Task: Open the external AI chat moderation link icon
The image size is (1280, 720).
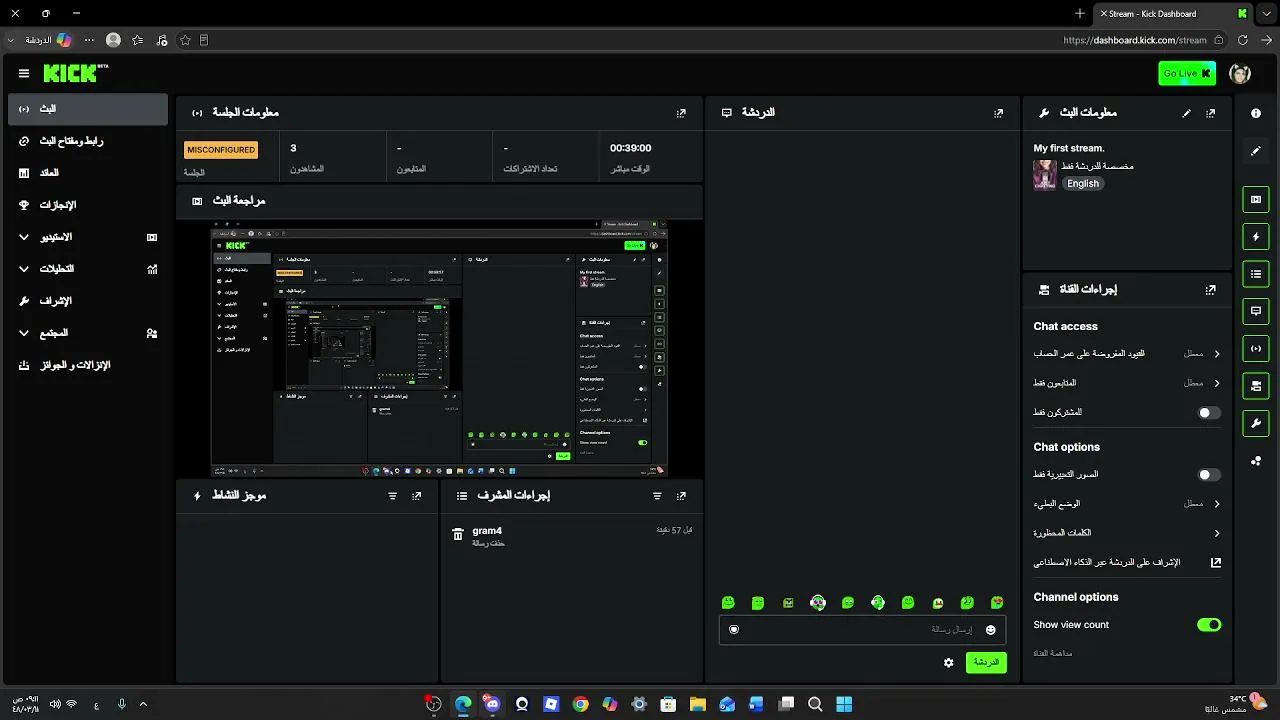Action: point(1216,562)
